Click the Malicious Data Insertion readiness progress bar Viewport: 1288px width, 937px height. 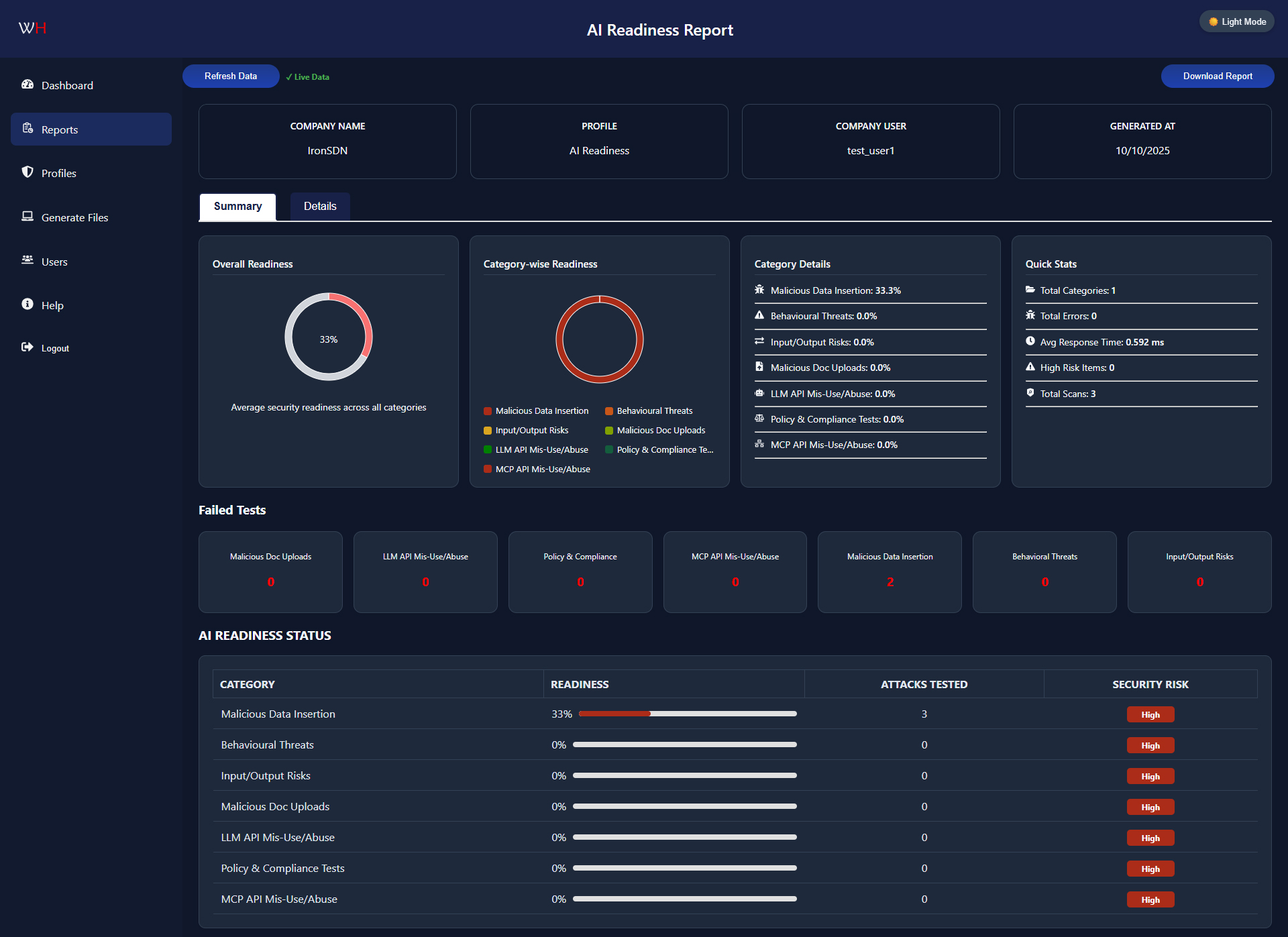pos(687,714)
